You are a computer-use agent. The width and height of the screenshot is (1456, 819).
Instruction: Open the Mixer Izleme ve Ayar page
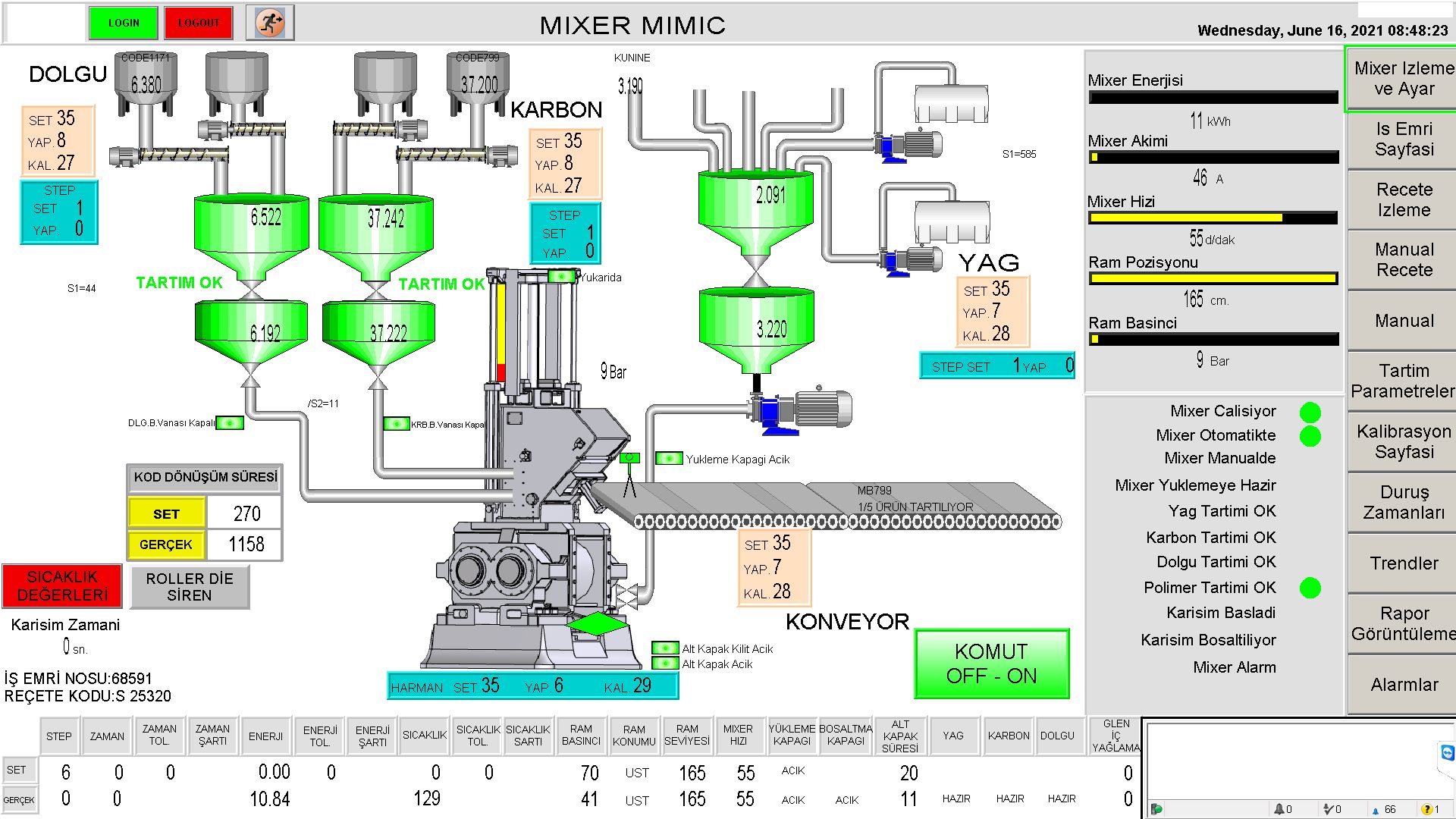[1403, 79]
